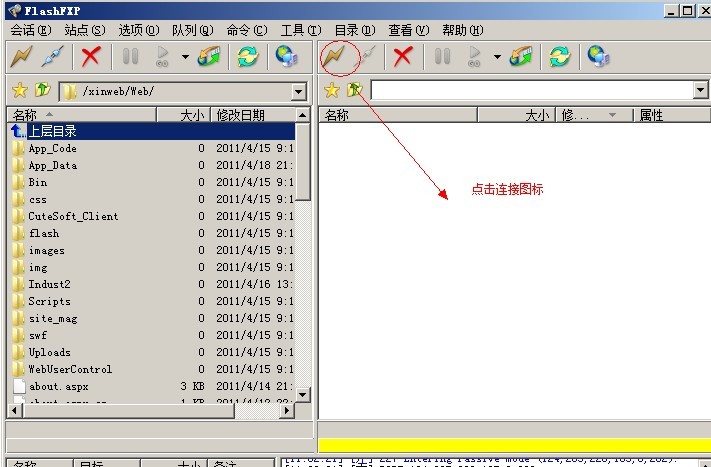Select the App_Code folder

(152, 148)
